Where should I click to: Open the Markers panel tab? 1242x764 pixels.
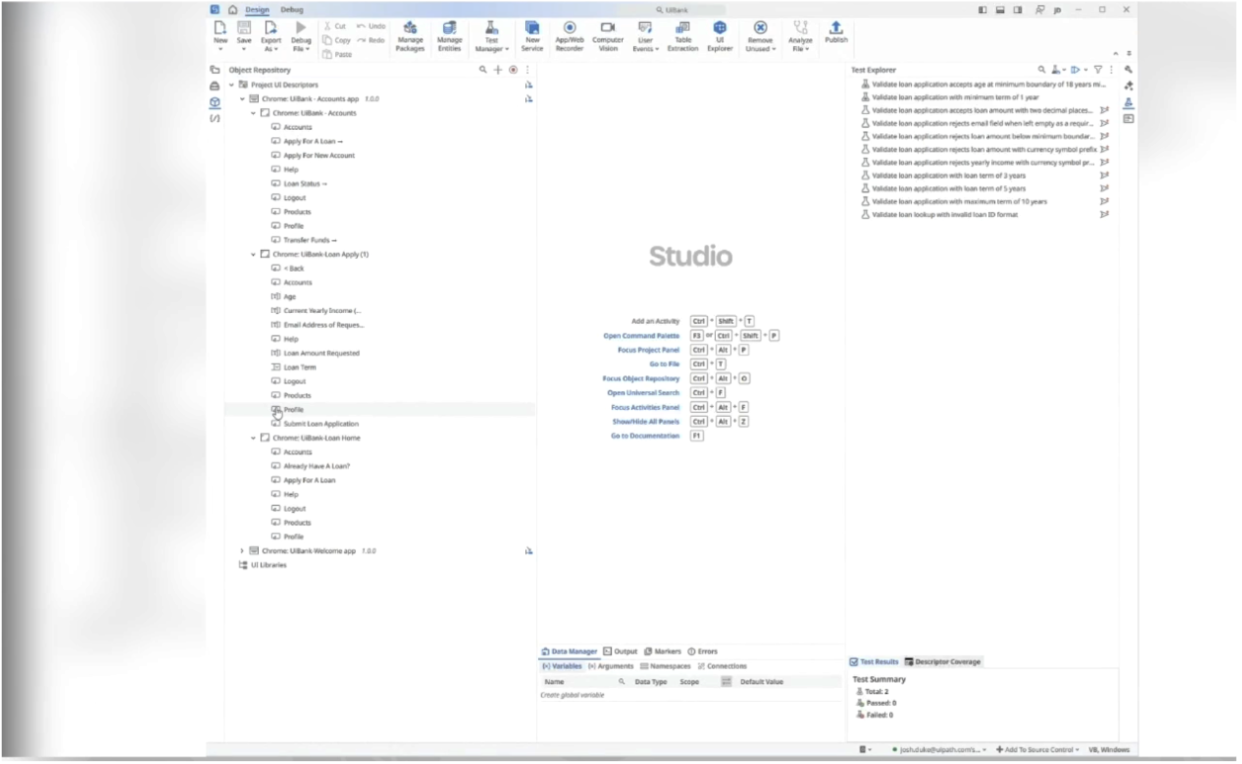point(662,651)
